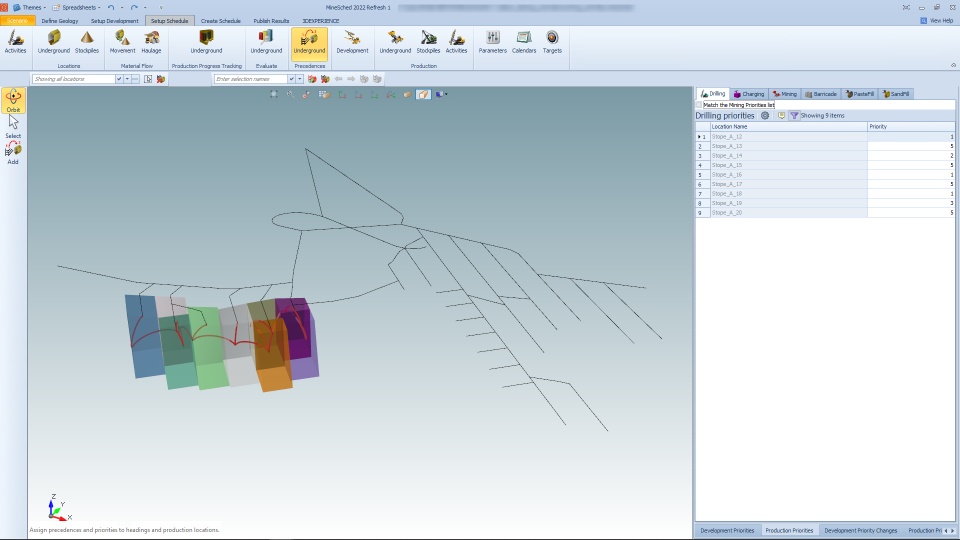Open Underground Production Progress Tracking

(x=206, y=42)
